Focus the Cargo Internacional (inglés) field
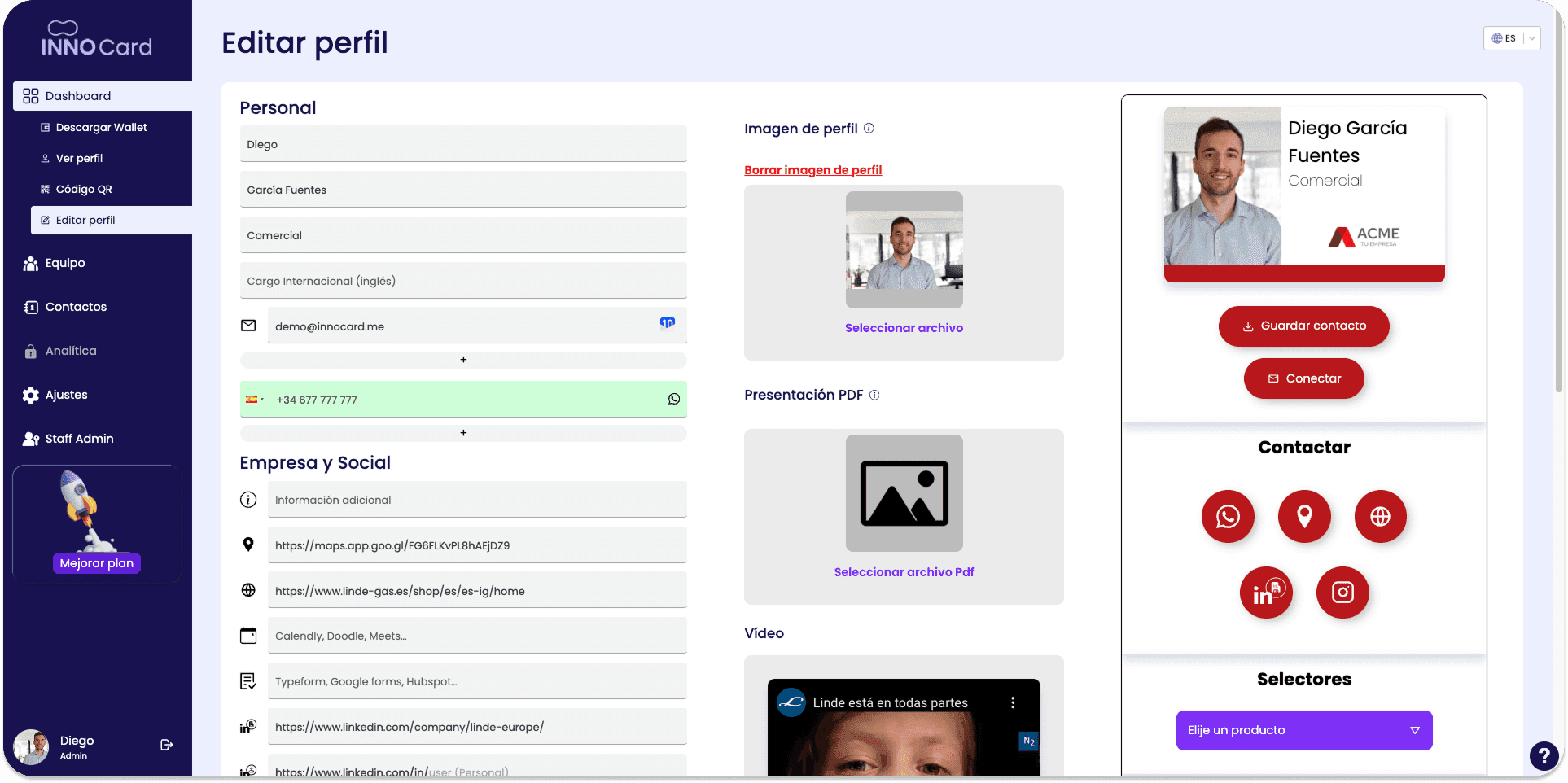The width and height of the screenshot is (1568, 783). click(x=463, y=281)
